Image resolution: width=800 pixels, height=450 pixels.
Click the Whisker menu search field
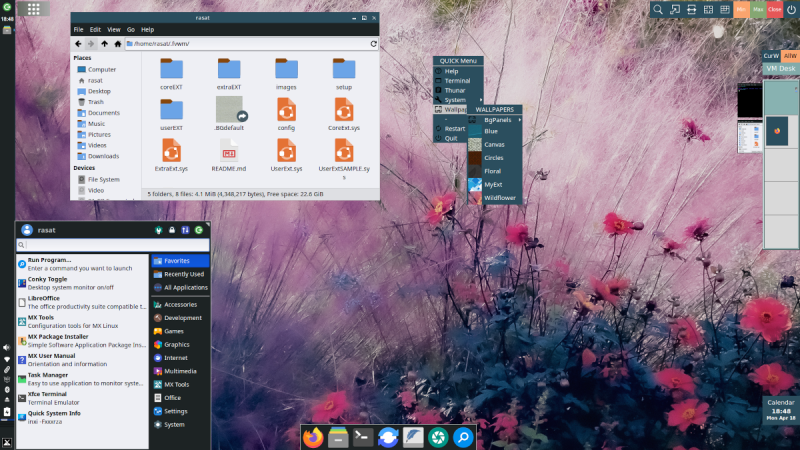coord(113,245)
